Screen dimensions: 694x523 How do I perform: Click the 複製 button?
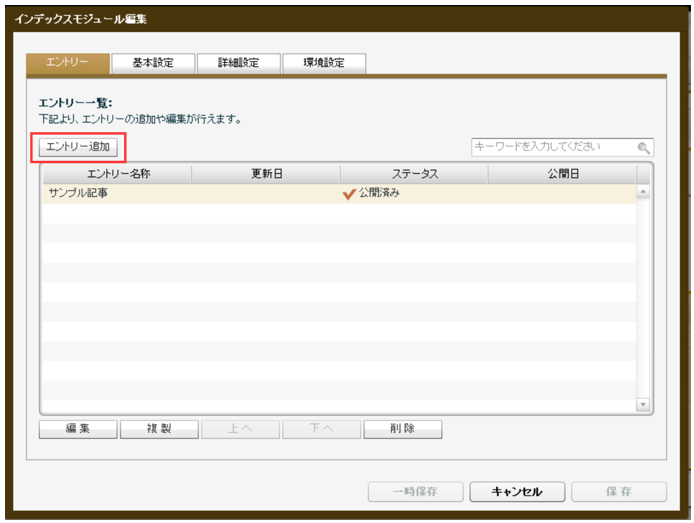pos(159,429)
